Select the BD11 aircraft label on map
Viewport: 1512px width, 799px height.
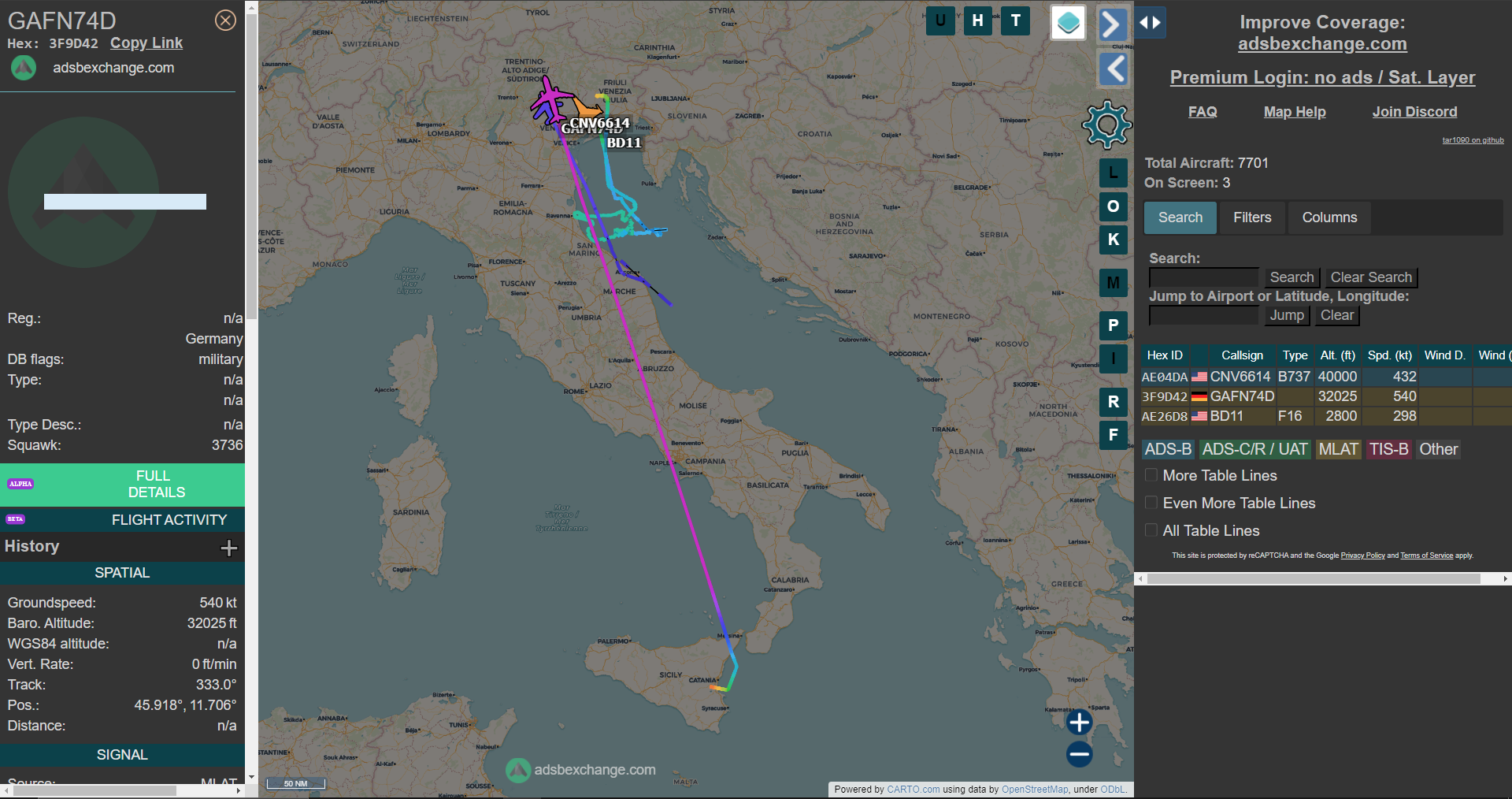[624, 143]
